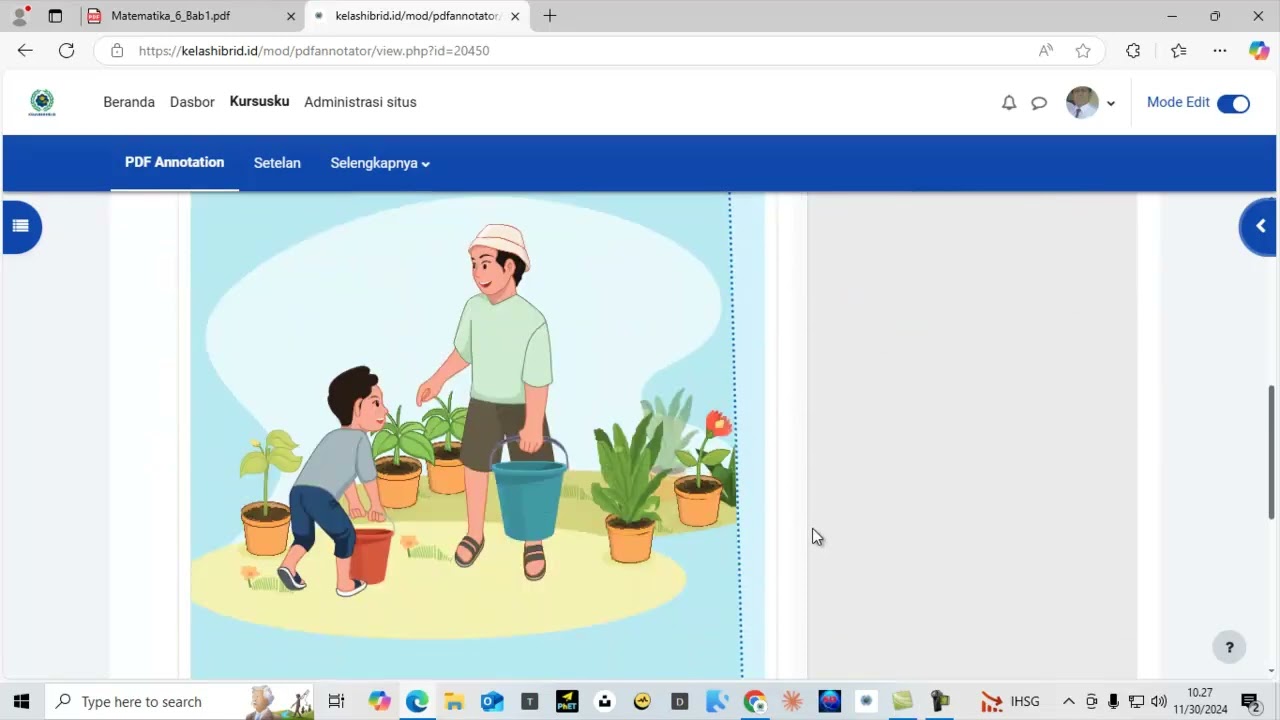Open Copilot in the browser toolbar
The width and height of the screenshot is (1280, 720).
click(x=1259, y=50)
